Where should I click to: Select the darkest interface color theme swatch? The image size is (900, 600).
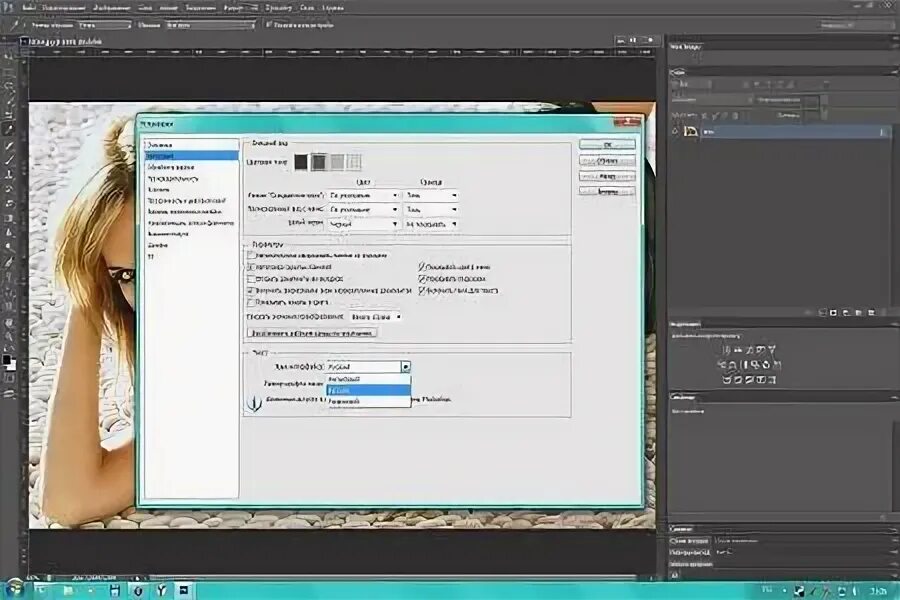click(x=298, y=161)
